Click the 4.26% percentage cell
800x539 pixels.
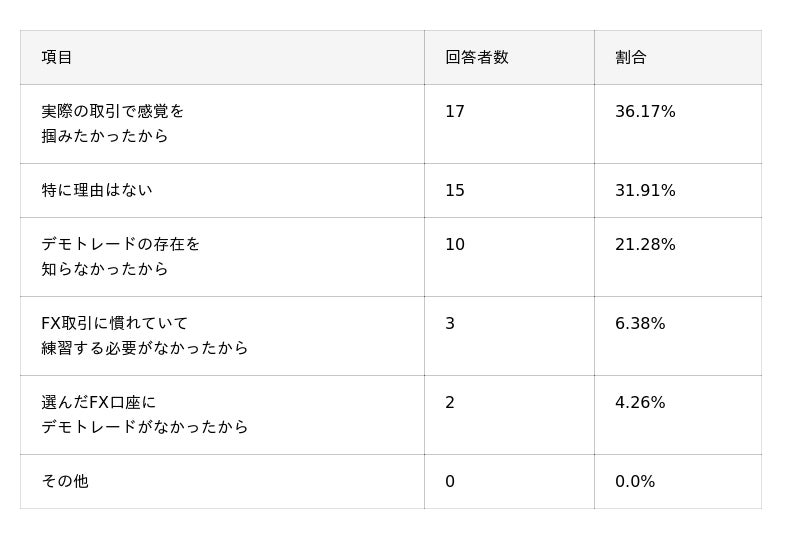640,403
